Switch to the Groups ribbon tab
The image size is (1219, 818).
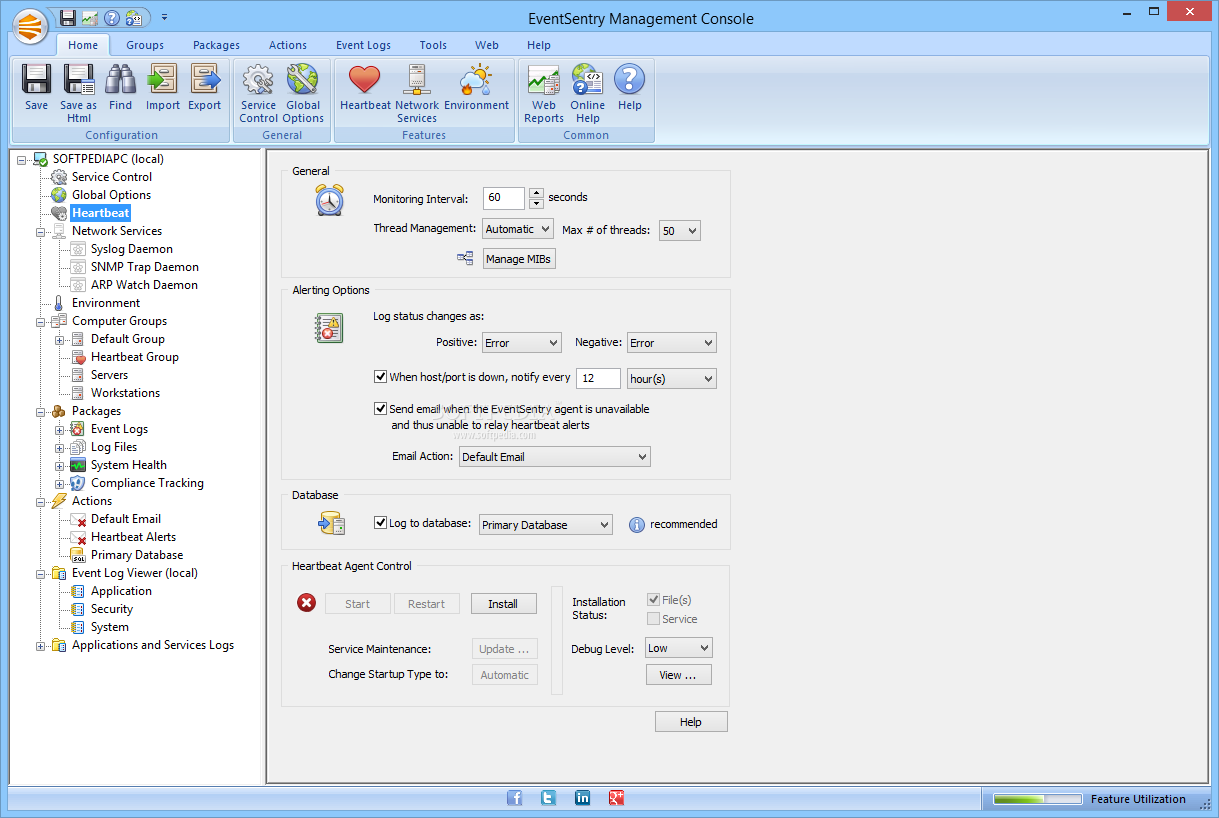(145, 45)
